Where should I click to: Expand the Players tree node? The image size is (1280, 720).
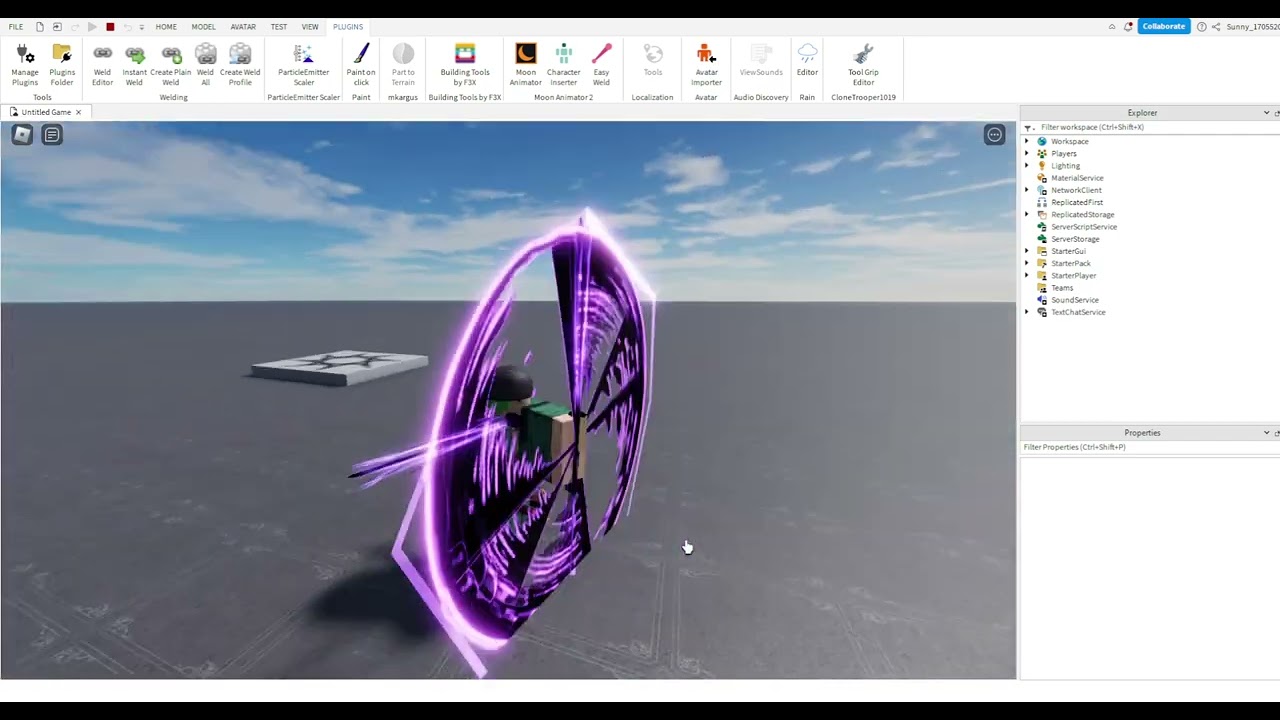1026,153
